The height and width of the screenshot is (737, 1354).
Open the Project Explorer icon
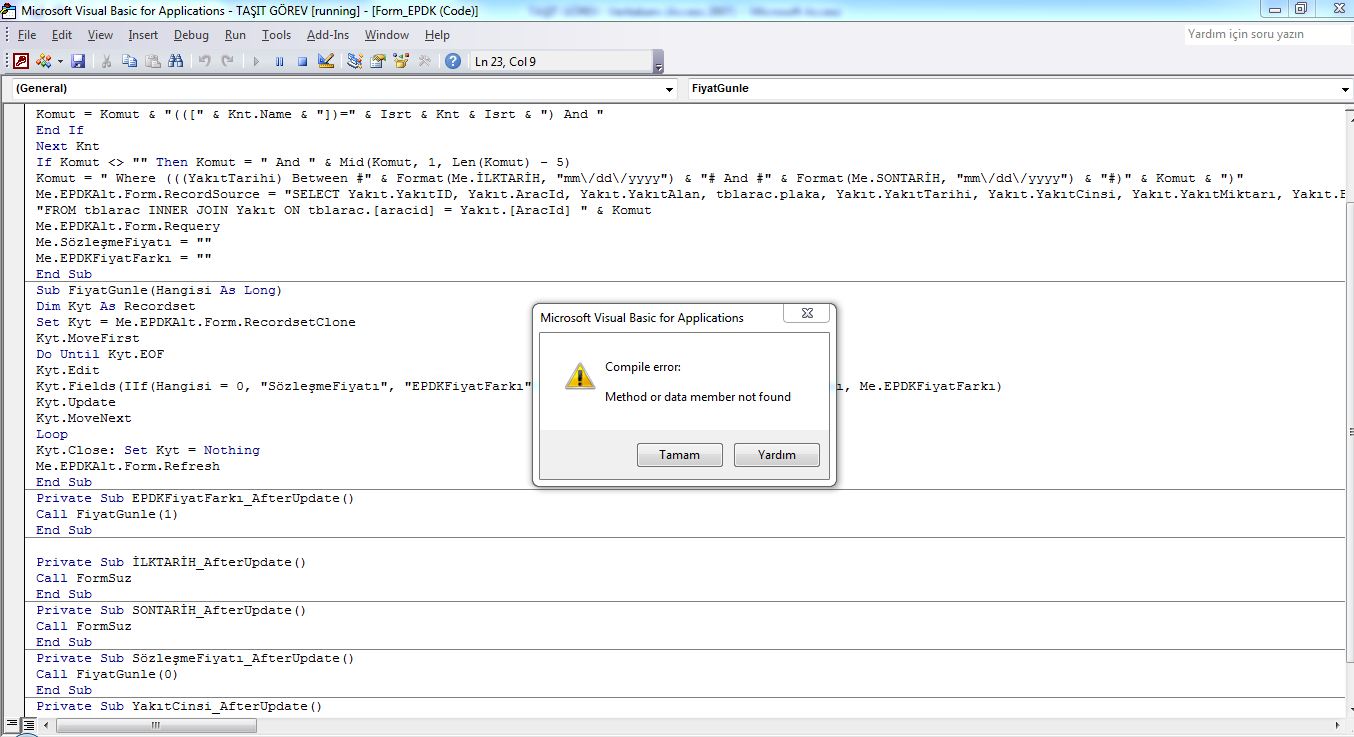point(354,61)
